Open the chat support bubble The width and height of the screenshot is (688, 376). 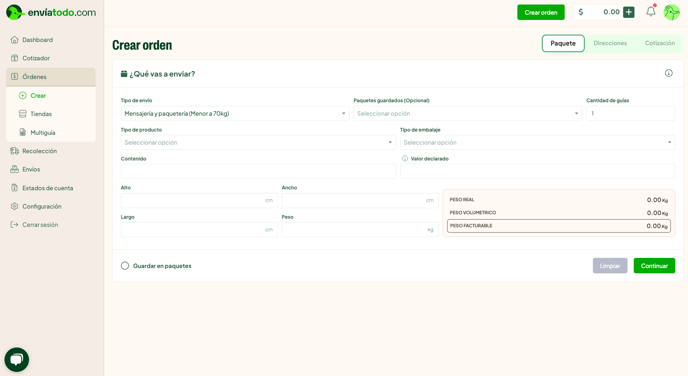pyautogui.click(x=17, y=360)
